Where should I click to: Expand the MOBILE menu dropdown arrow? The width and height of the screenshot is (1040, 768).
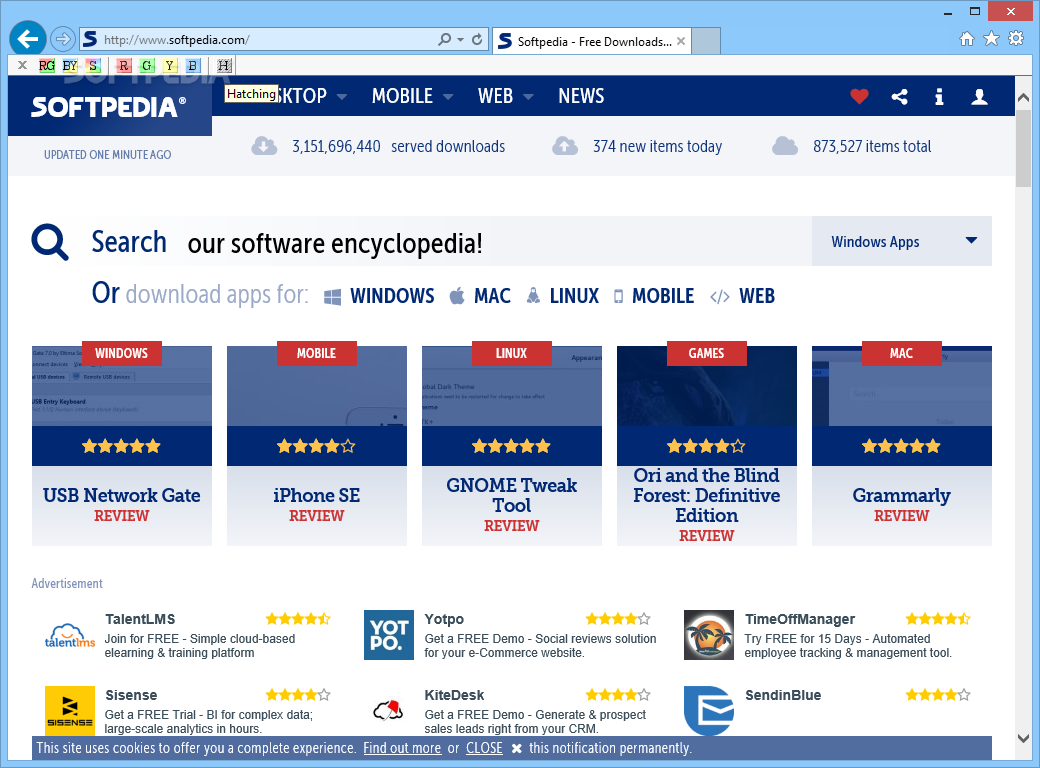(448, 97)
